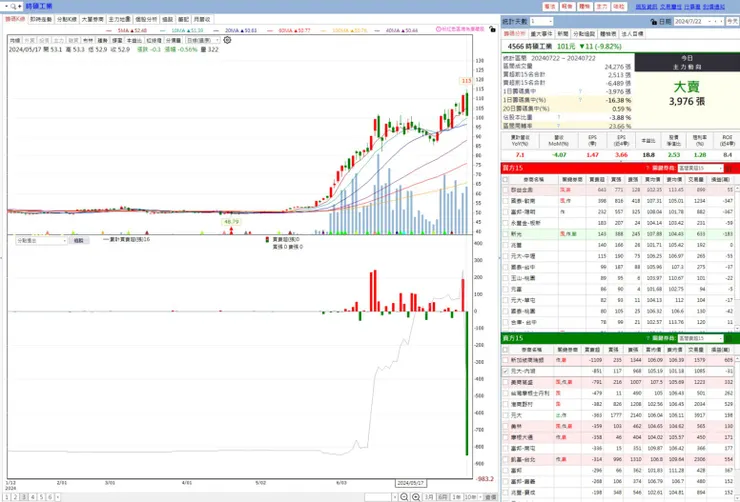Click the 今天 button
The width and height of the screenshot is (740, 502).
(x=732, y=22)
